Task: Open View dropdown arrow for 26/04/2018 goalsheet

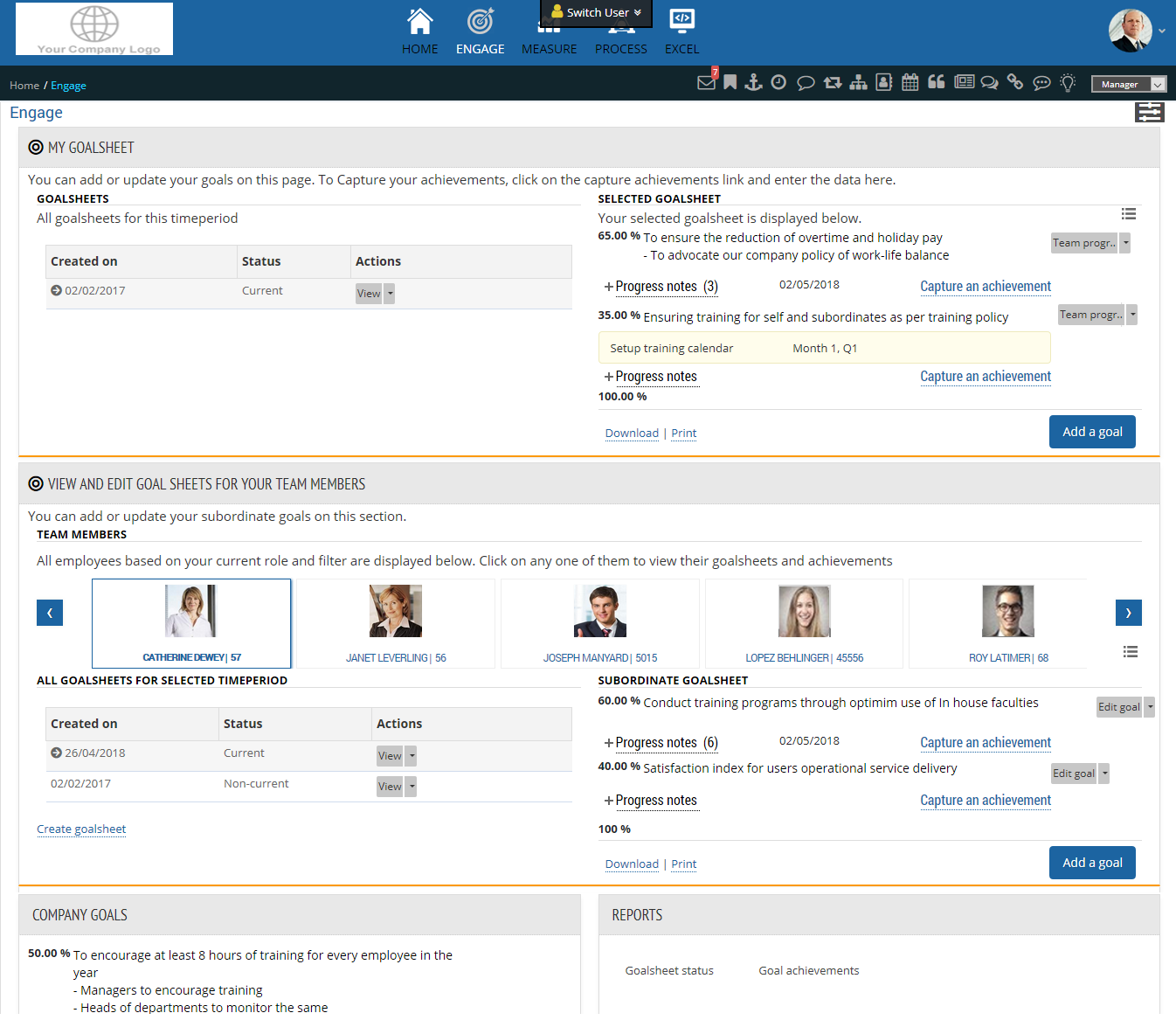Action: [412, 756]
